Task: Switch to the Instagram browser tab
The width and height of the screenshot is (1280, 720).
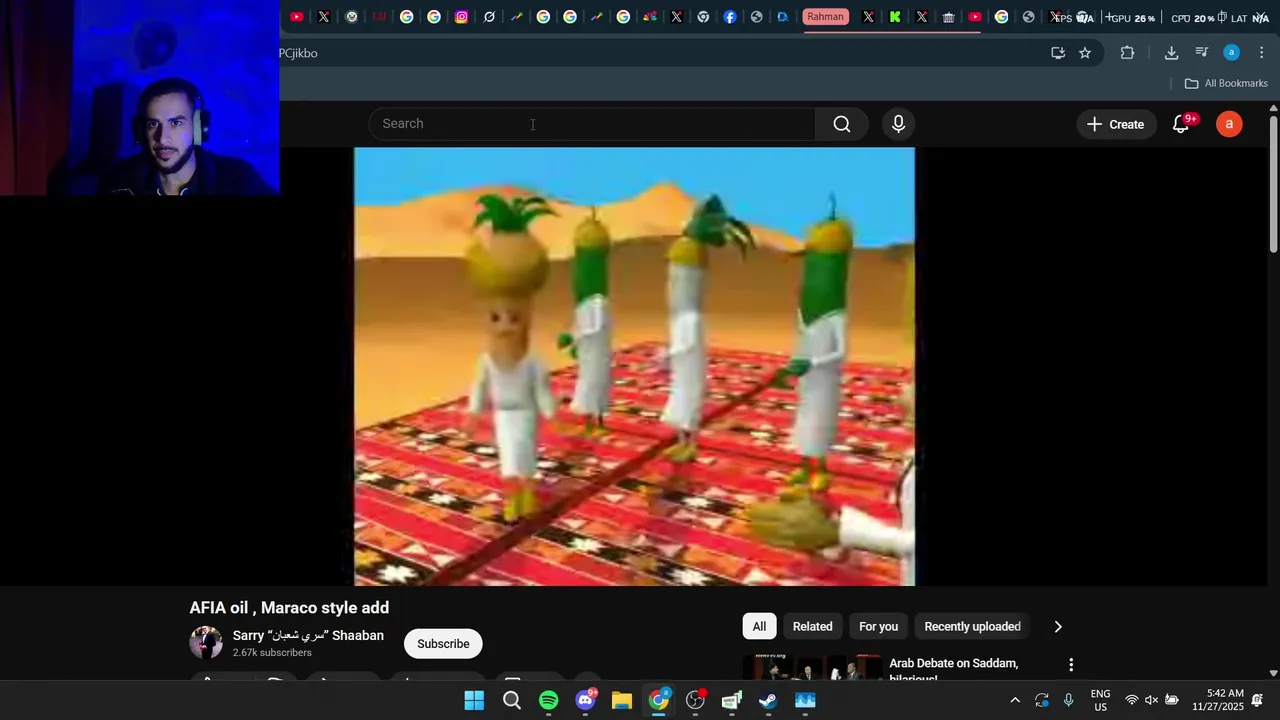Action: (461, 17)
